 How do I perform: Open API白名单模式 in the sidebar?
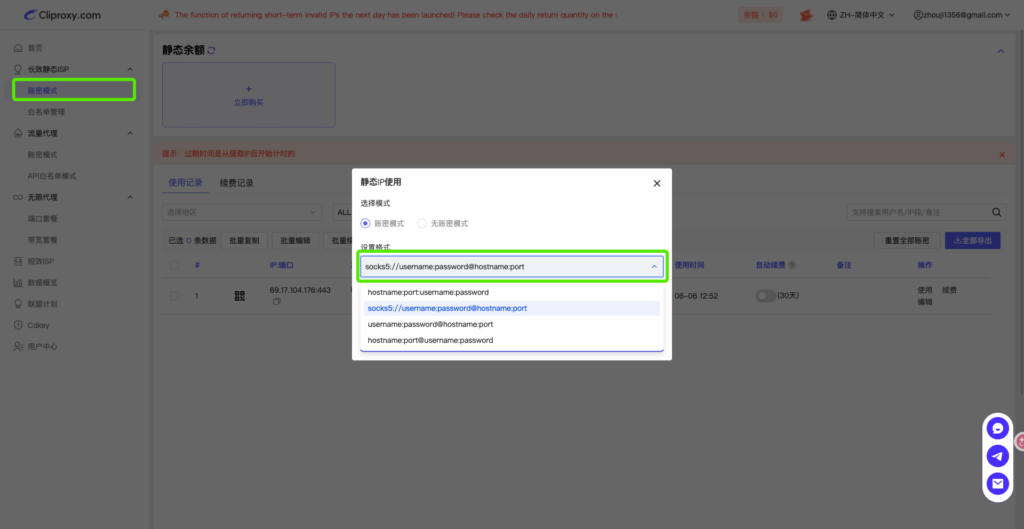pos(52,176)
